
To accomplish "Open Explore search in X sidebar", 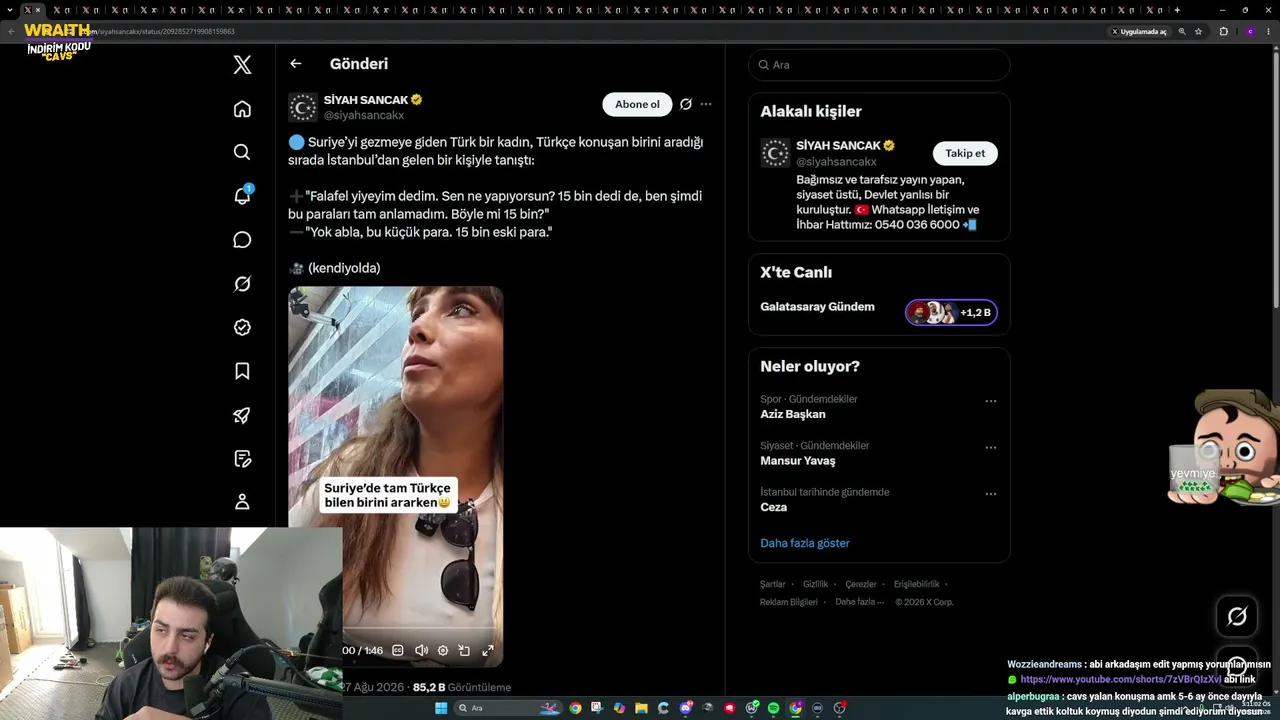I will click(242, 152).
